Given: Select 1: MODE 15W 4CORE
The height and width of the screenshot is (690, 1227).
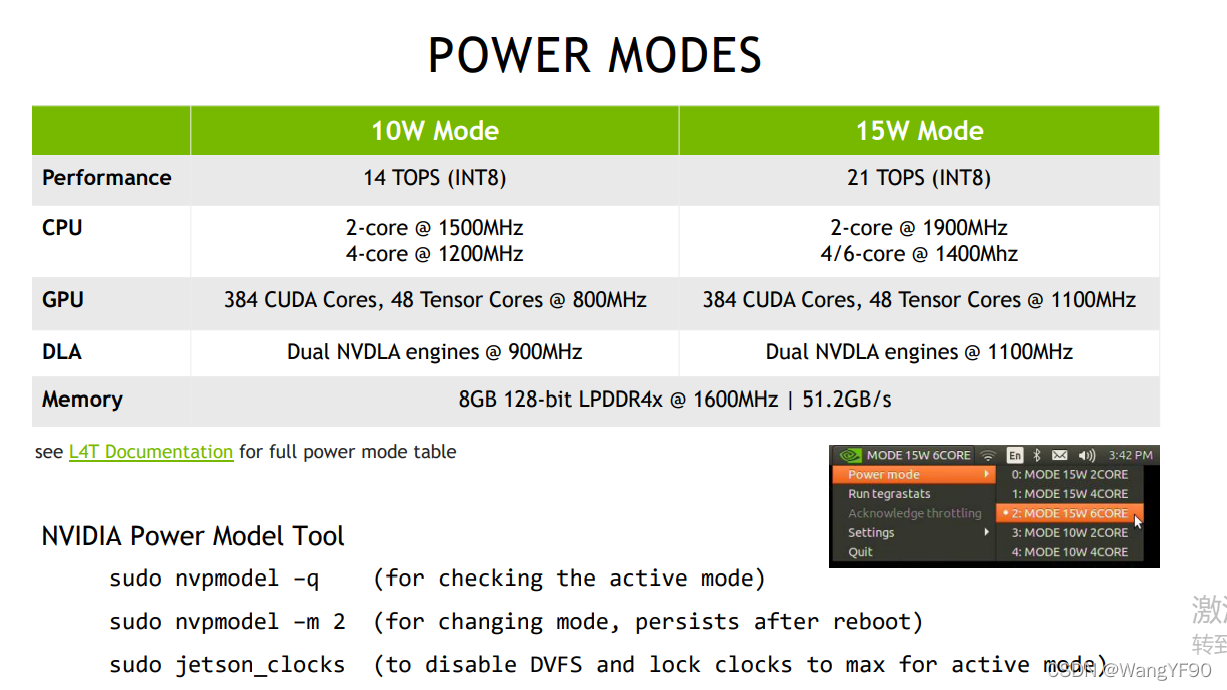Looking at the screenshot, I should point(1070,494).
